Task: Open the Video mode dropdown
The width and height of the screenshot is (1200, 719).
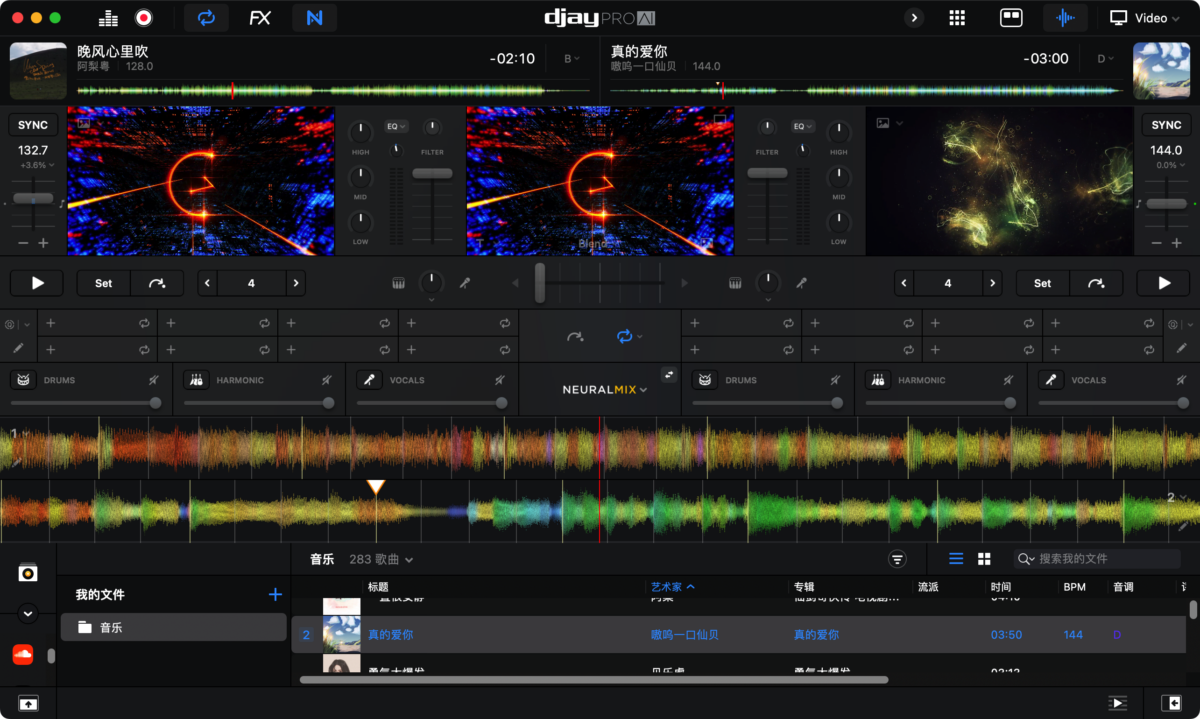Action: coord(1145,18)
